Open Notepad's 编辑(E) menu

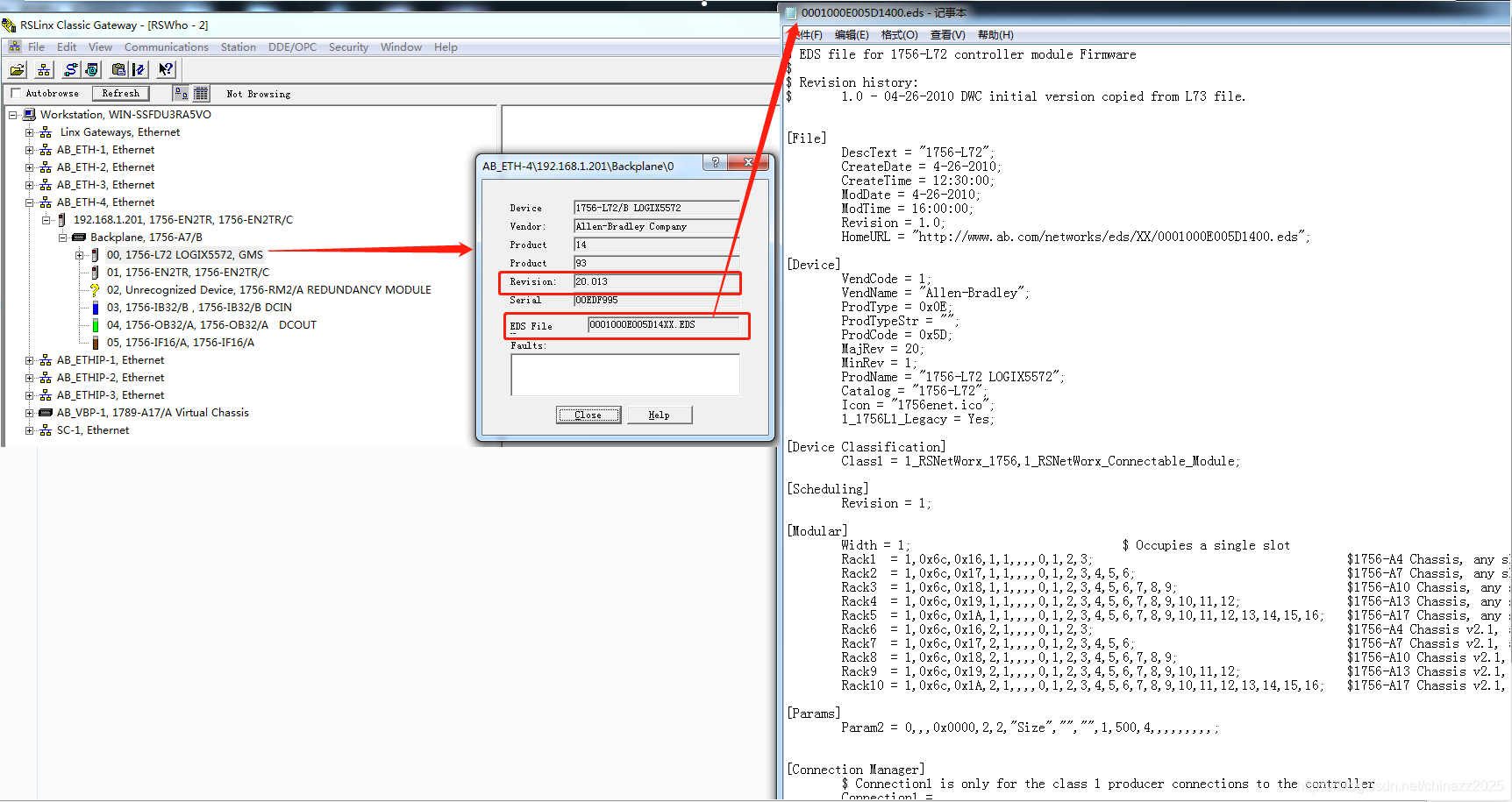pyautogui.click(x=852, y=35)
